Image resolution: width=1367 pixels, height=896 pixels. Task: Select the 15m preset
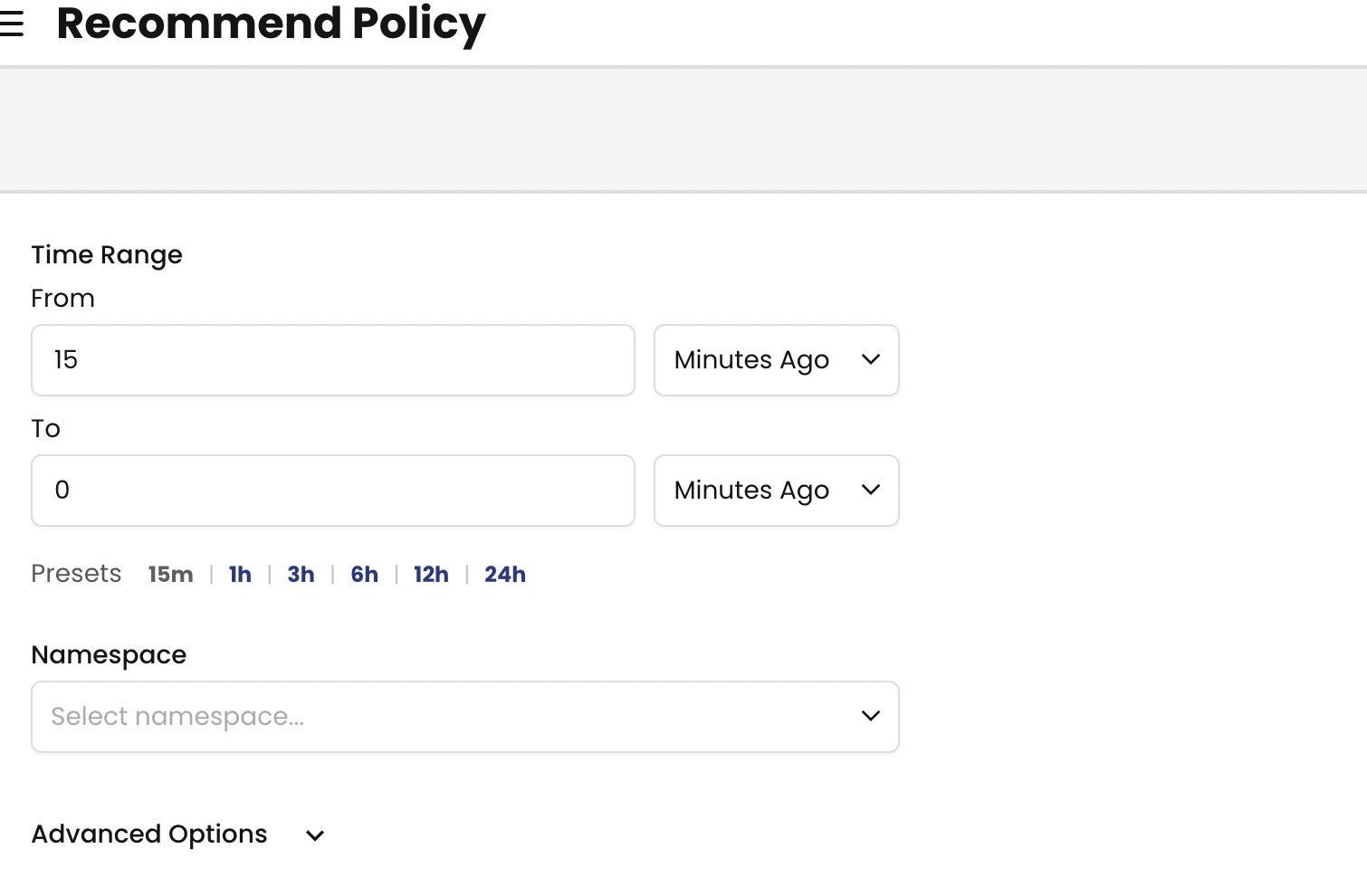click(x=170, y=575)
